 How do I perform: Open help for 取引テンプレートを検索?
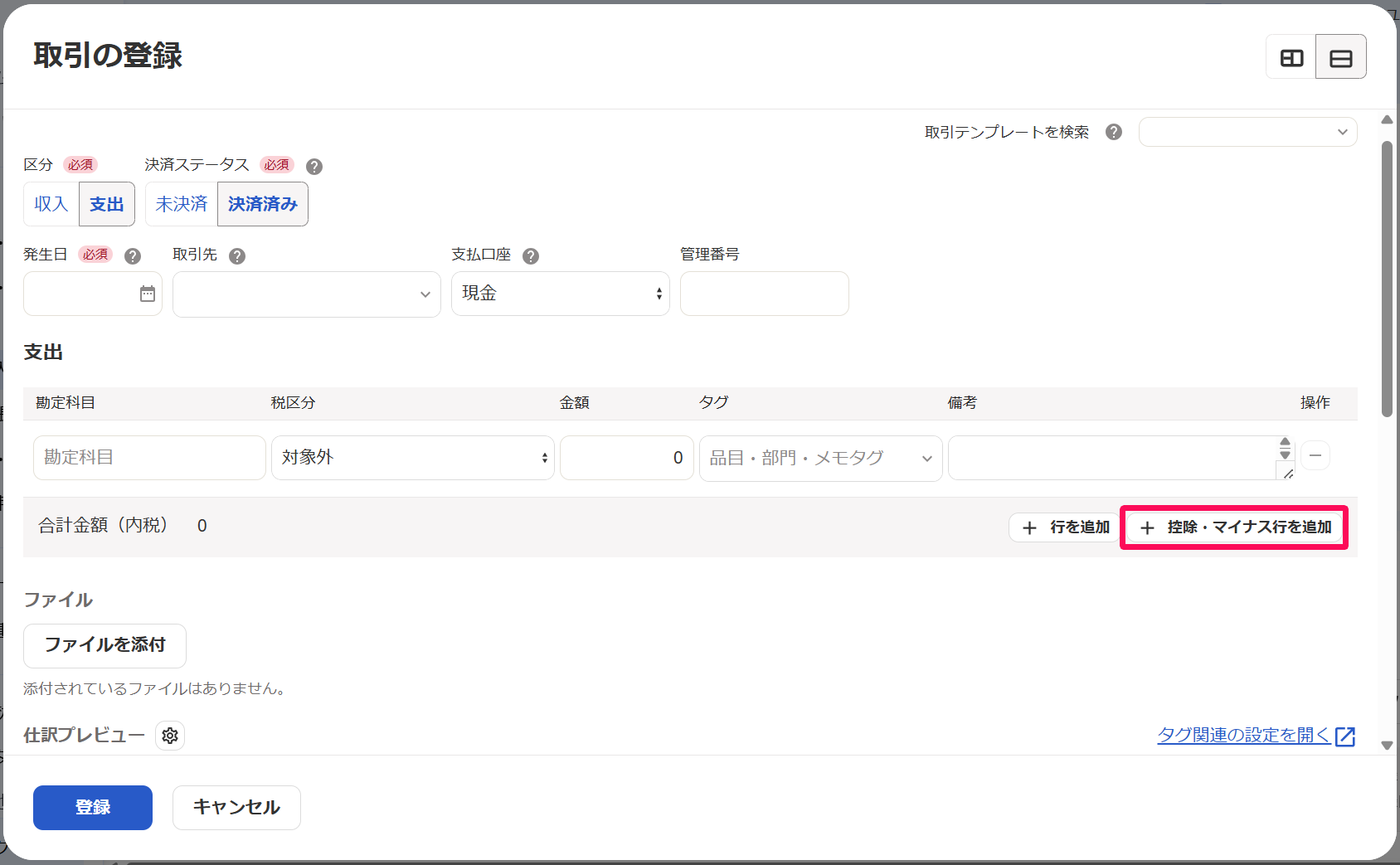pyautogui.click(x=1114, y=132)
